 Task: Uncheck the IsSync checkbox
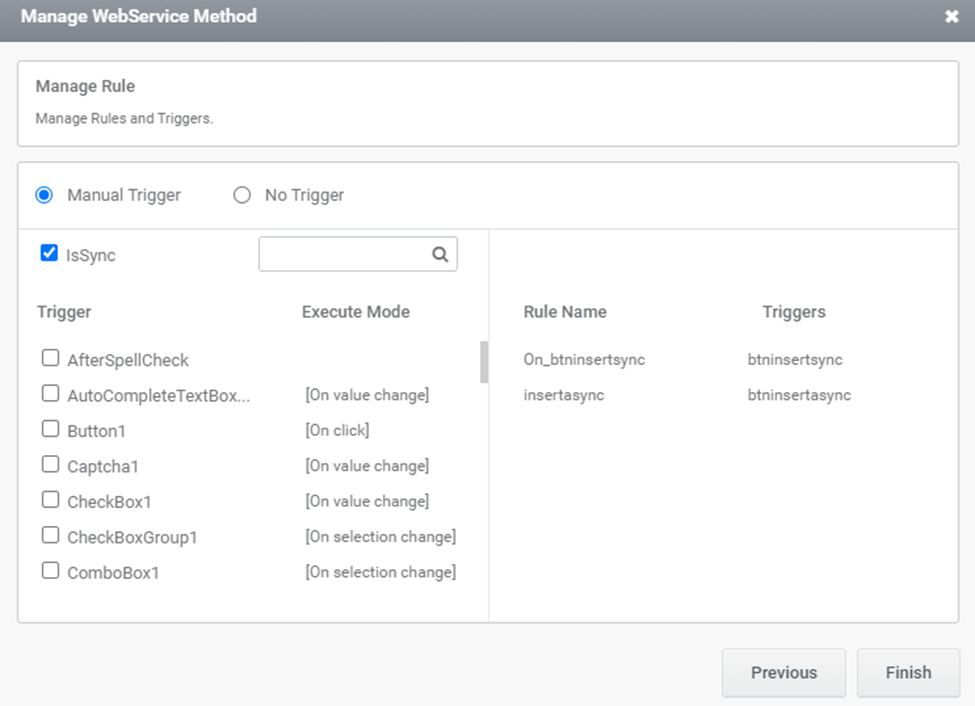coord(49,253)
